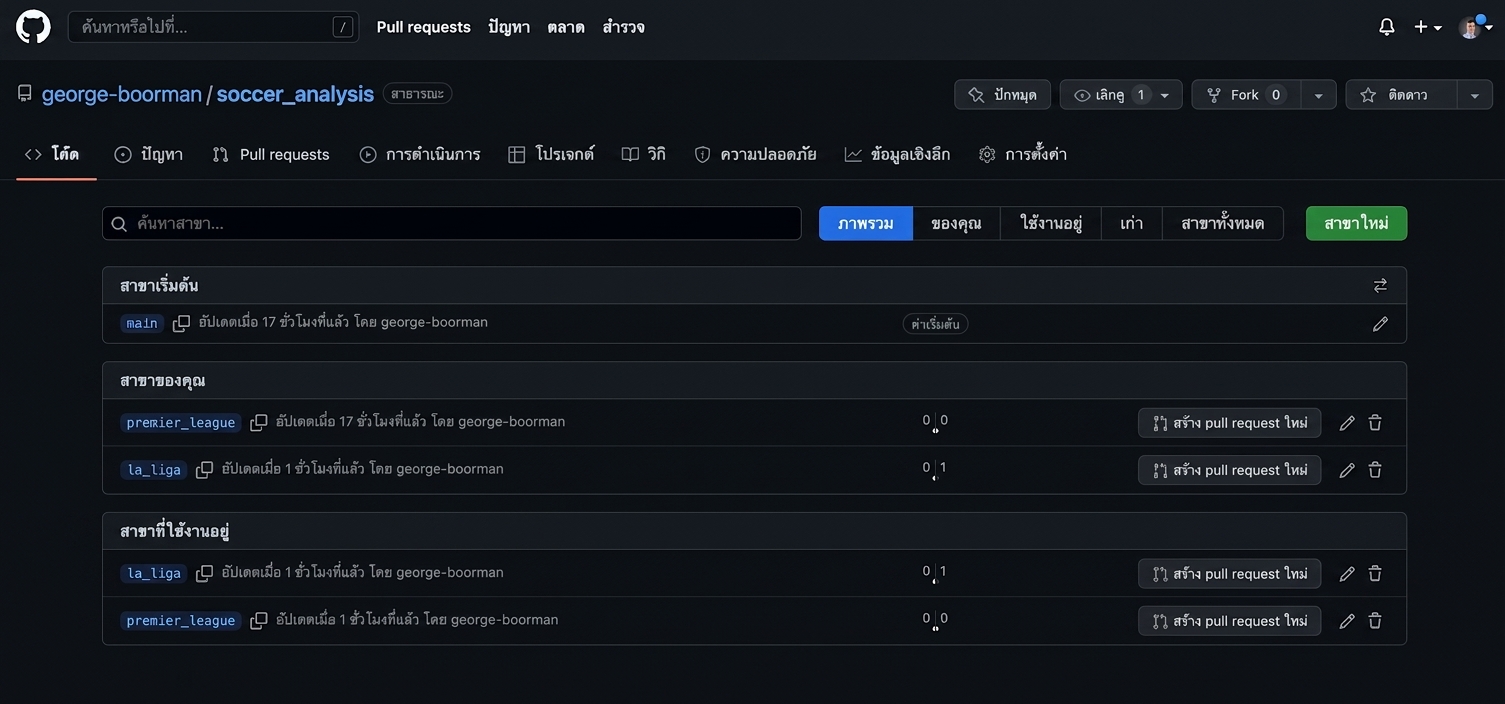Focus the ค้นหาสาขา search field
This screenshot has width=1505, height=704.
pos(452,223)
